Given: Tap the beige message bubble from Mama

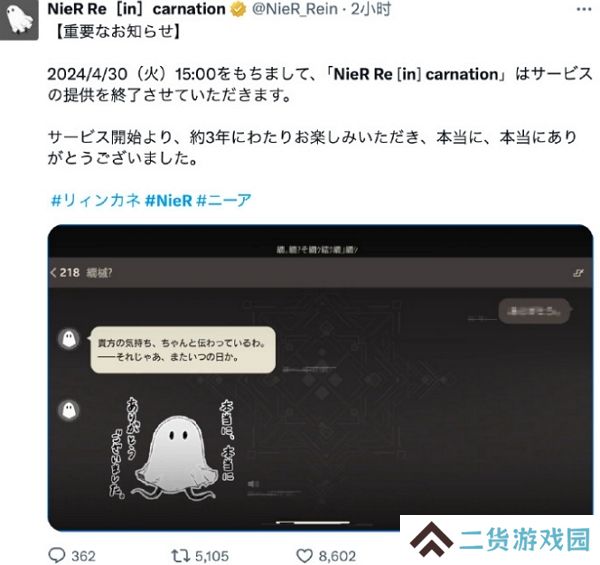Looking at the screenshot, I should pos(183,350).
